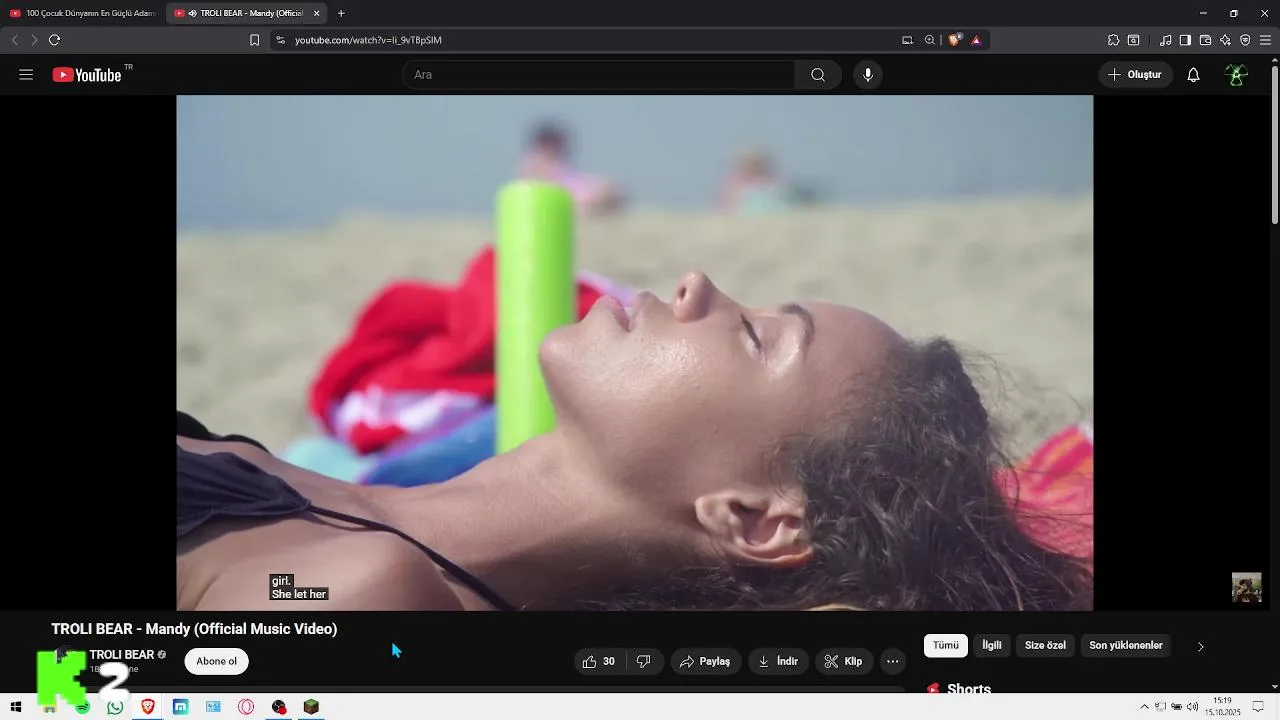1280x720 pixels.
Task: Close the TROLI BEAR - Mandy tab
Action: (317, 13)
